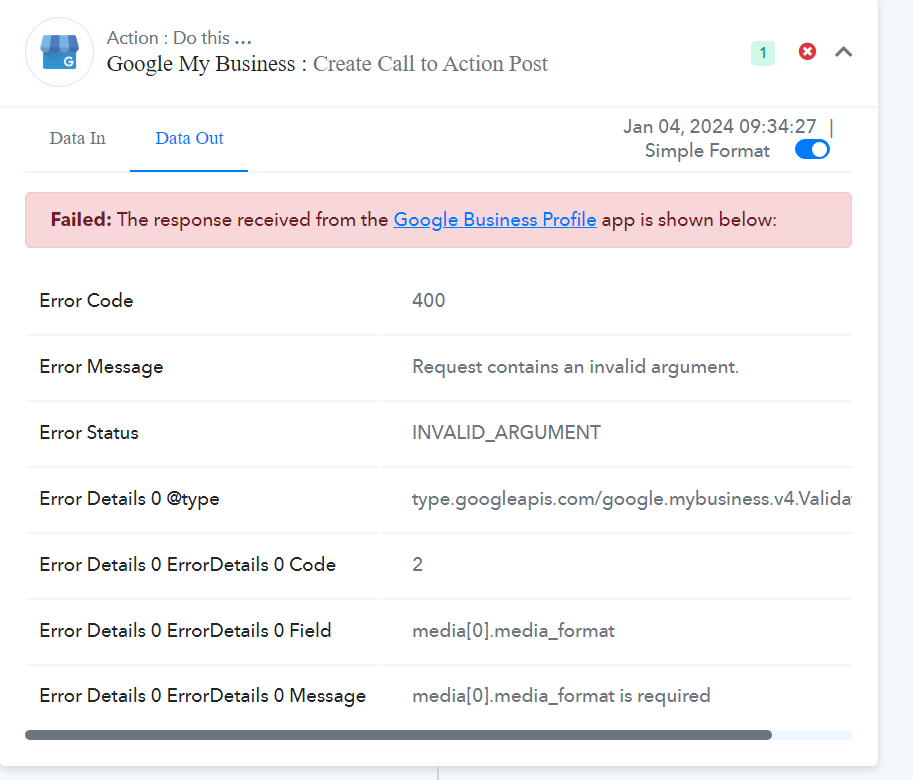Click the 'Request contains an invalid argument.' text
This screenshot has width=913, height=780.
point(575,367)
